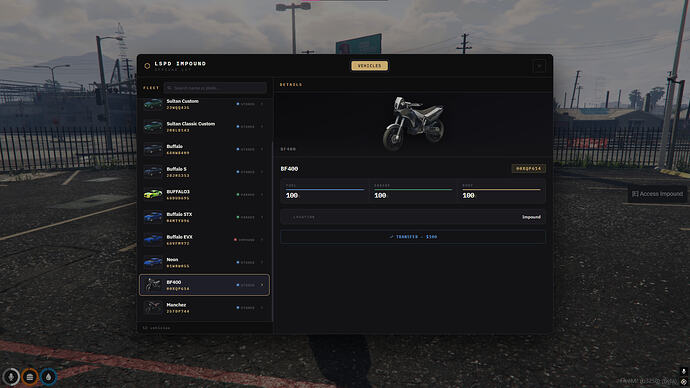Image resolution: width=690 pixels, height=388 pixels.
Task: Click the Manchez blue status badge
Action: [246, 308]
